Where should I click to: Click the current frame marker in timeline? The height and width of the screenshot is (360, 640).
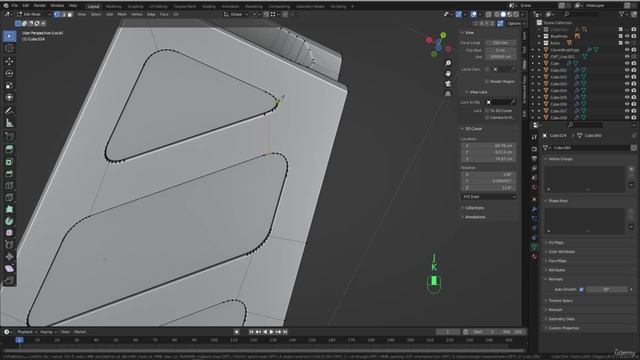[19, 340]
